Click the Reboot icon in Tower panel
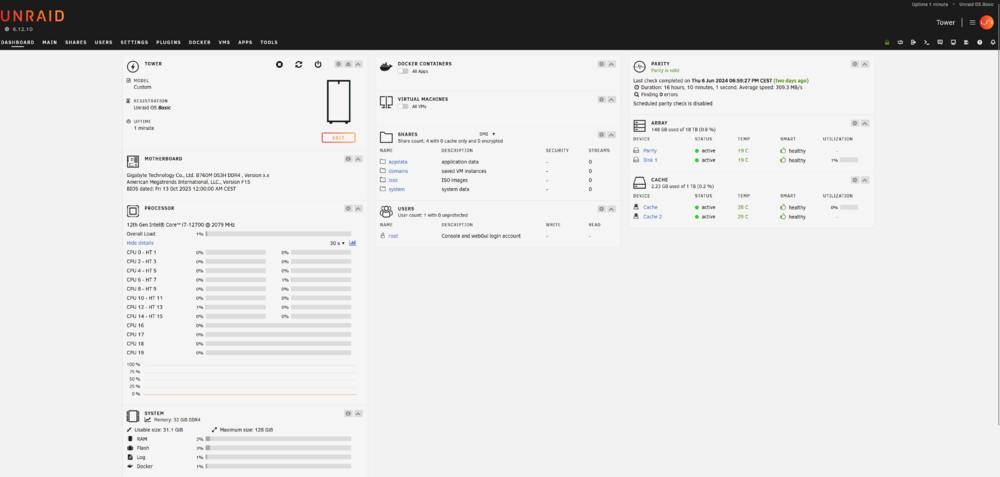The height and width of the screenshot is (477, 1000). (x=298, y=64)
